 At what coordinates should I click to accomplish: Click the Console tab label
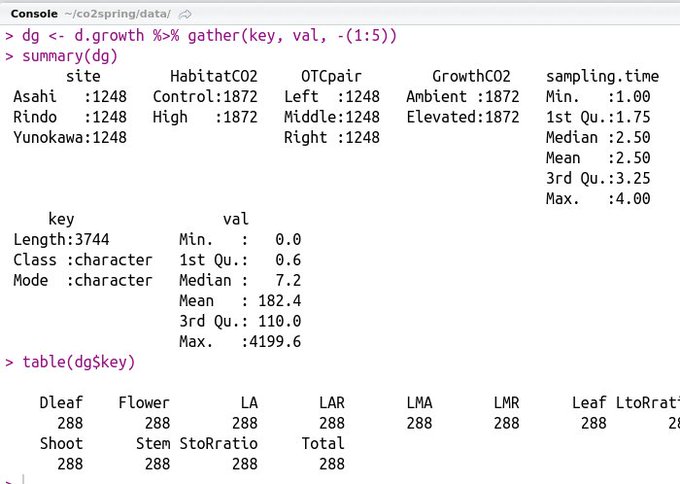34,14
